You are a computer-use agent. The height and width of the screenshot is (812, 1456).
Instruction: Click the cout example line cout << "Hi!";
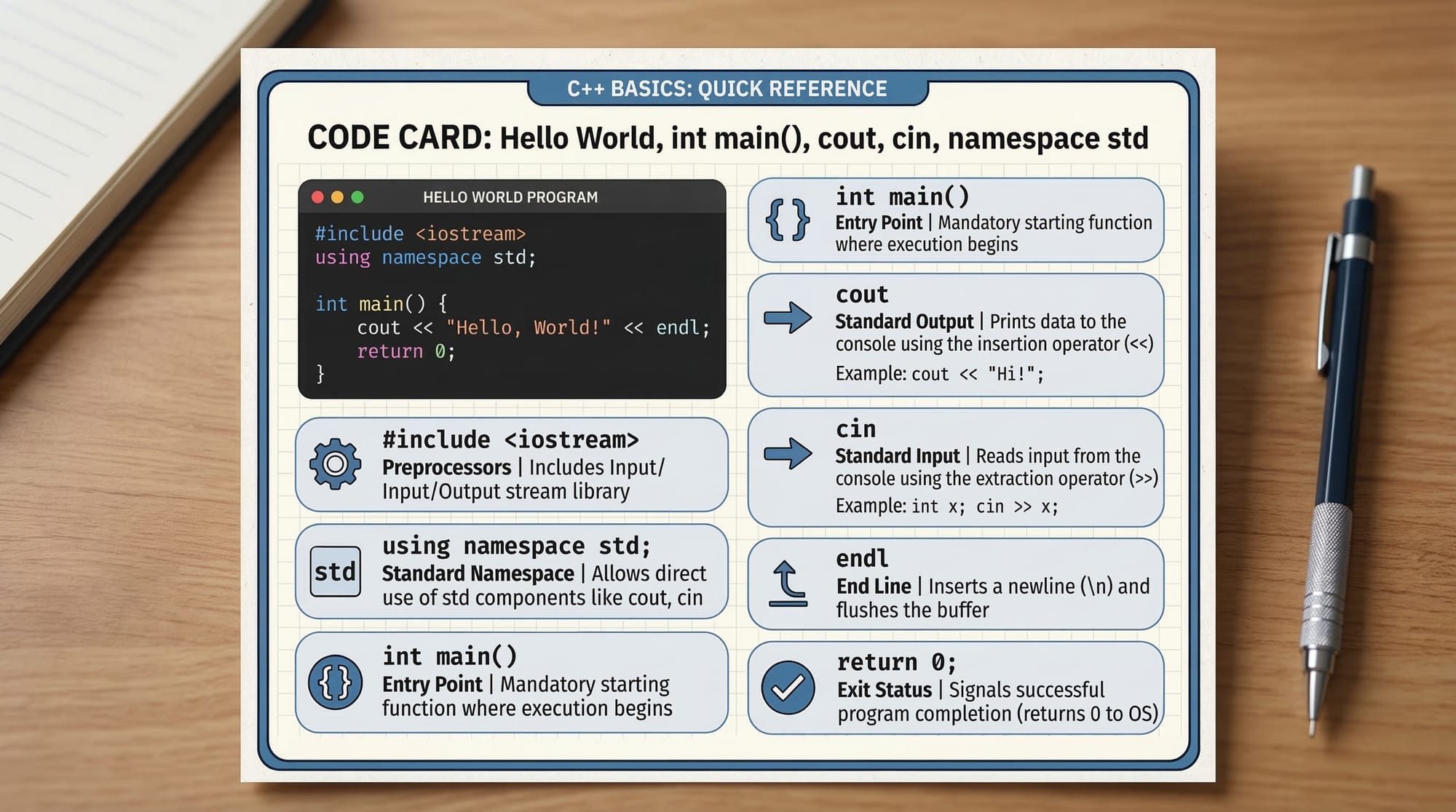(977, 374)
